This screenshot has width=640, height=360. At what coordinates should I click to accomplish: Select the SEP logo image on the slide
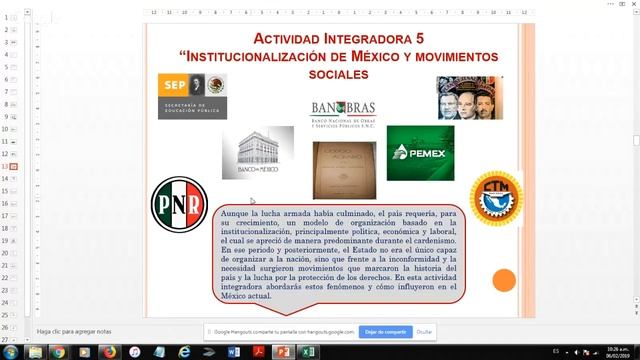click(192, 96)
